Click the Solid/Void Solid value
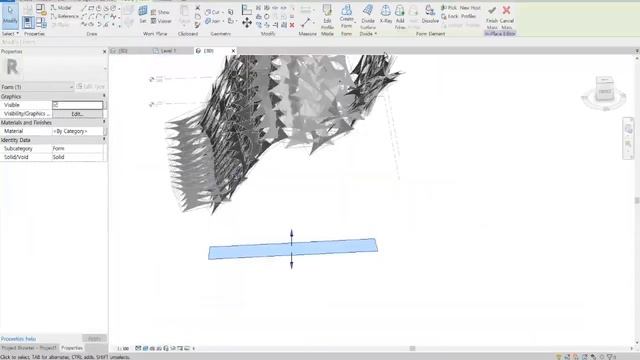This screenshot has height=360, width=640. [78, 157]
